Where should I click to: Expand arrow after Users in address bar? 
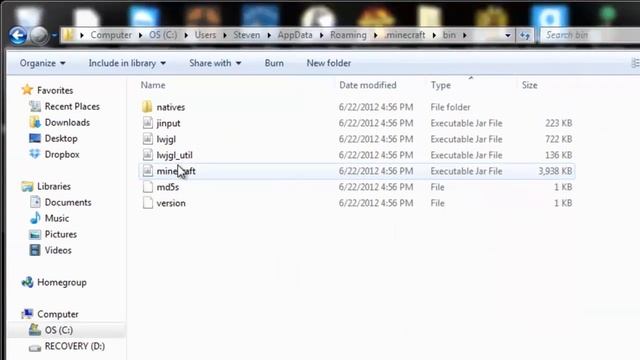pos(224,36)
